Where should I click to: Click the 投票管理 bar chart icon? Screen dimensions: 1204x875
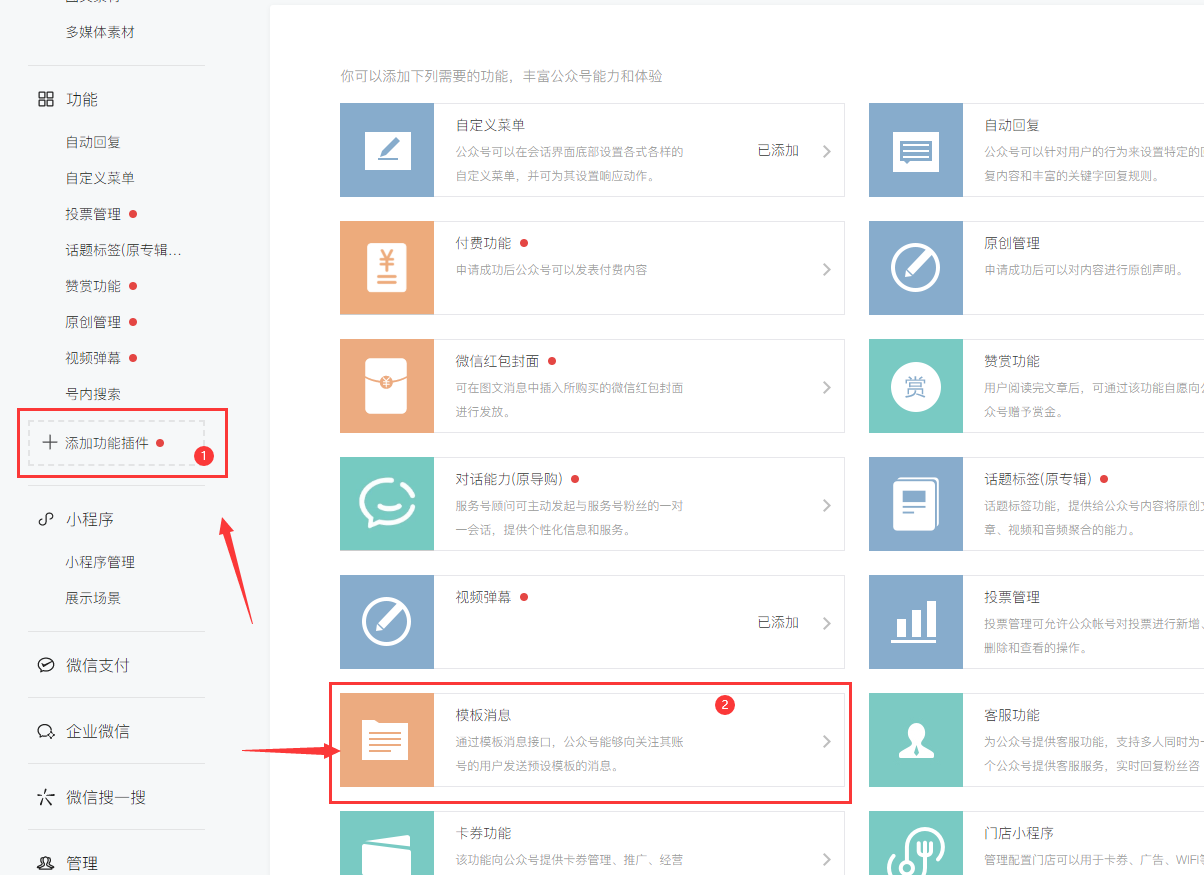pos(916,622)
